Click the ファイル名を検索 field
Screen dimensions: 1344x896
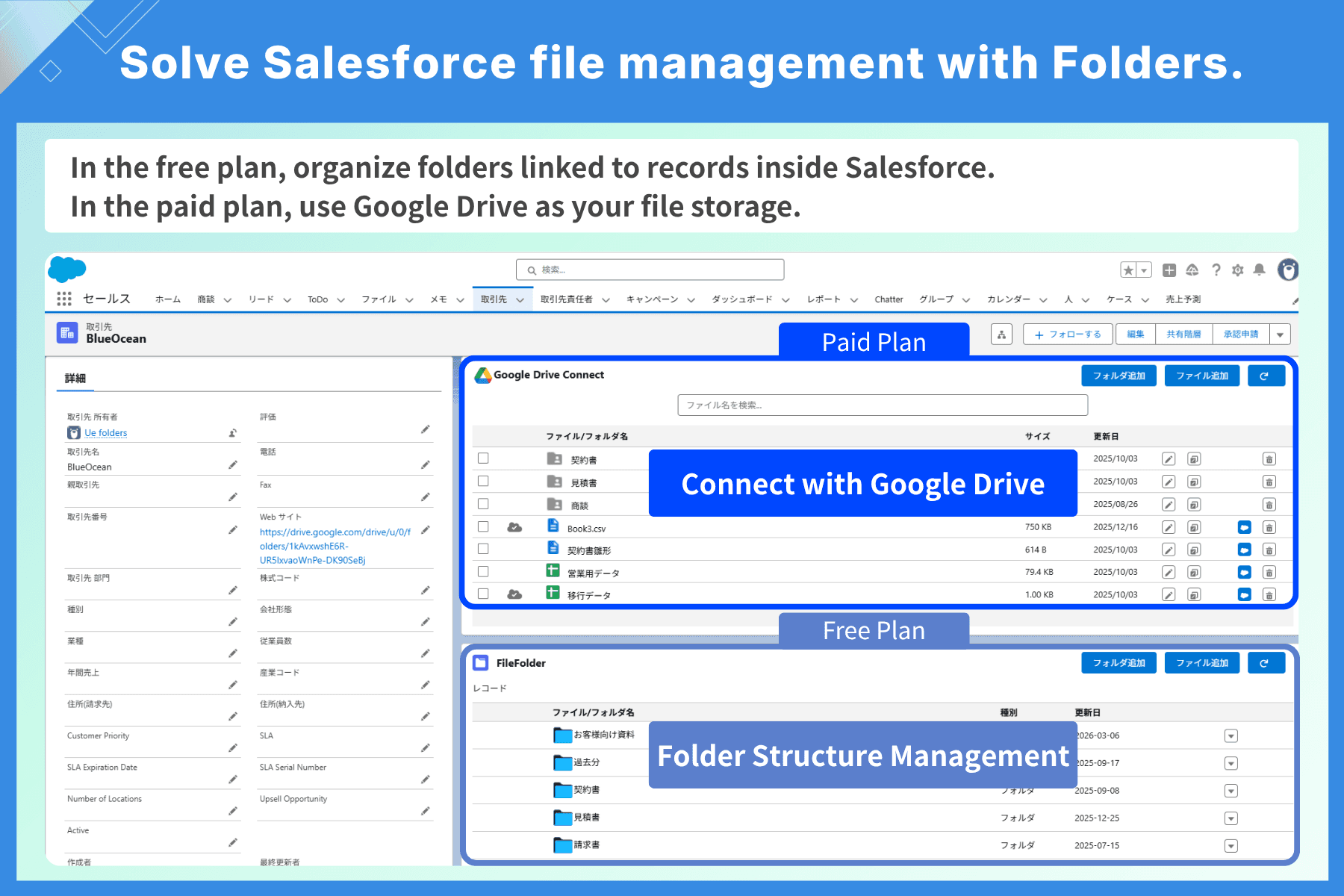coord(883,405)
